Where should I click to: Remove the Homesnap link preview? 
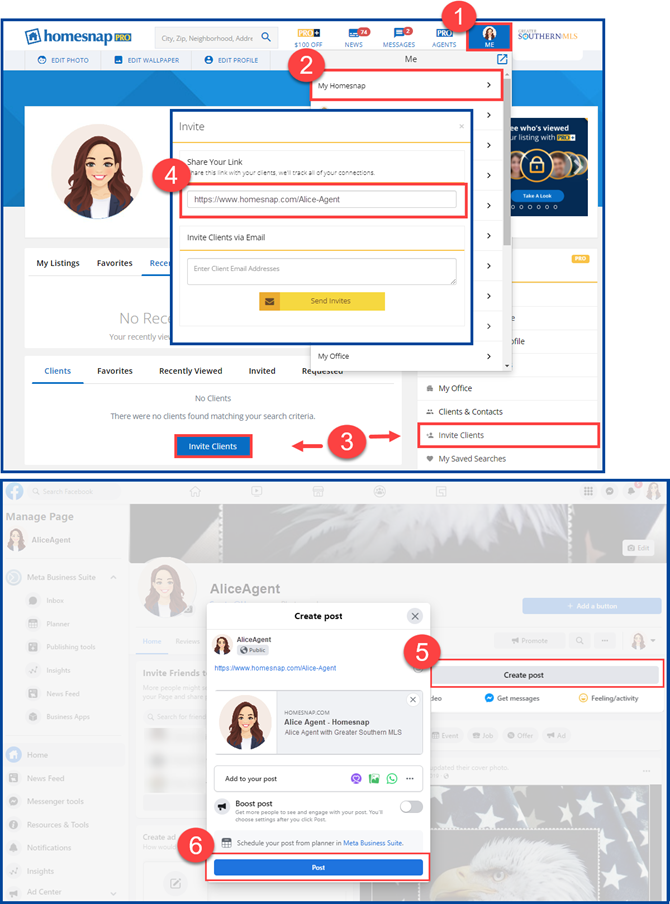click(x=413, y=700)
